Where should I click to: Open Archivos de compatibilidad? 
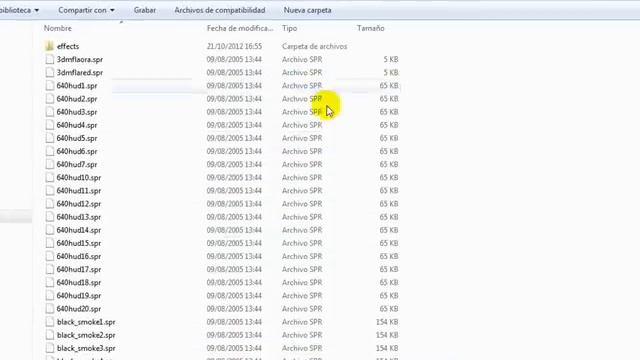(x=220, y=10)
